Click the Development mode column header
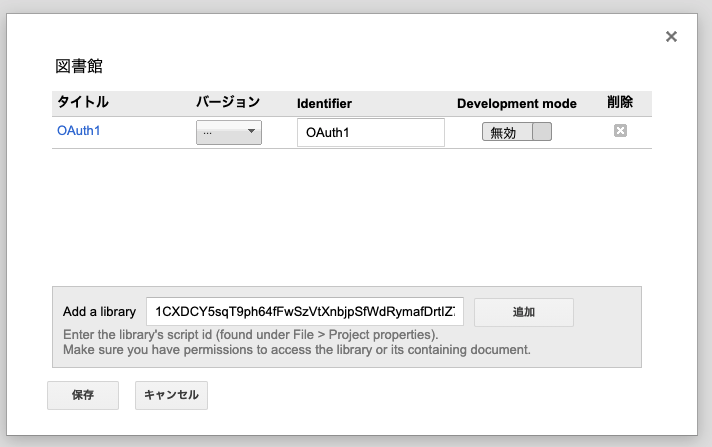The height and width of the screenshot is (447, 712). pos(517,104)
